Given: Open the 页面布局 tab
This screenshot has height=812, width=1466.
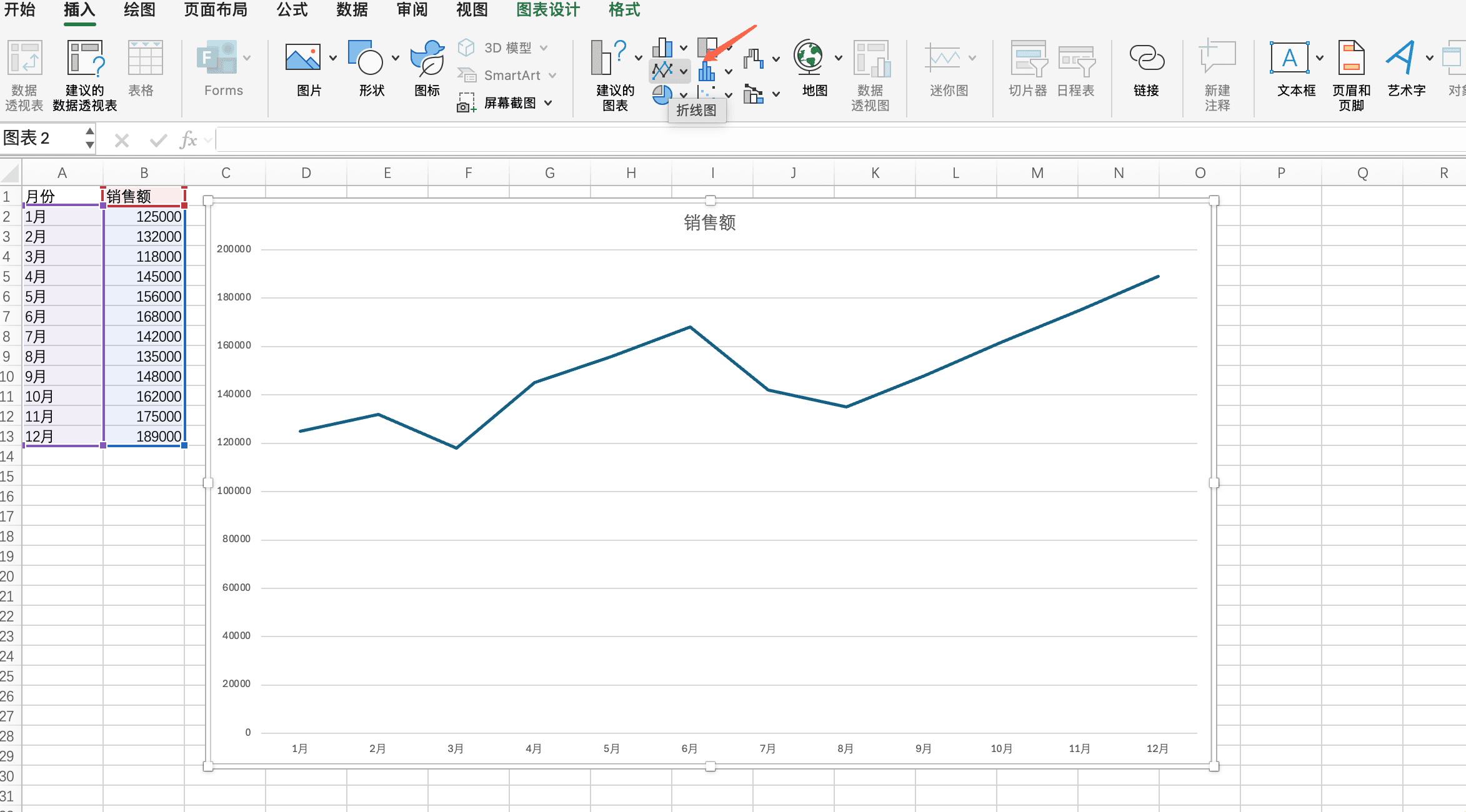Looking at the screenshot, I should tap(216, 10).
